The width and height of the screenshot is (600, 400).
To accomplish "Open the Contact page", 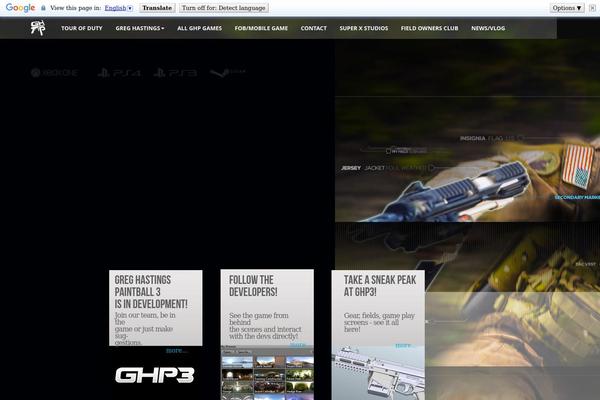I will pos(314,28).
